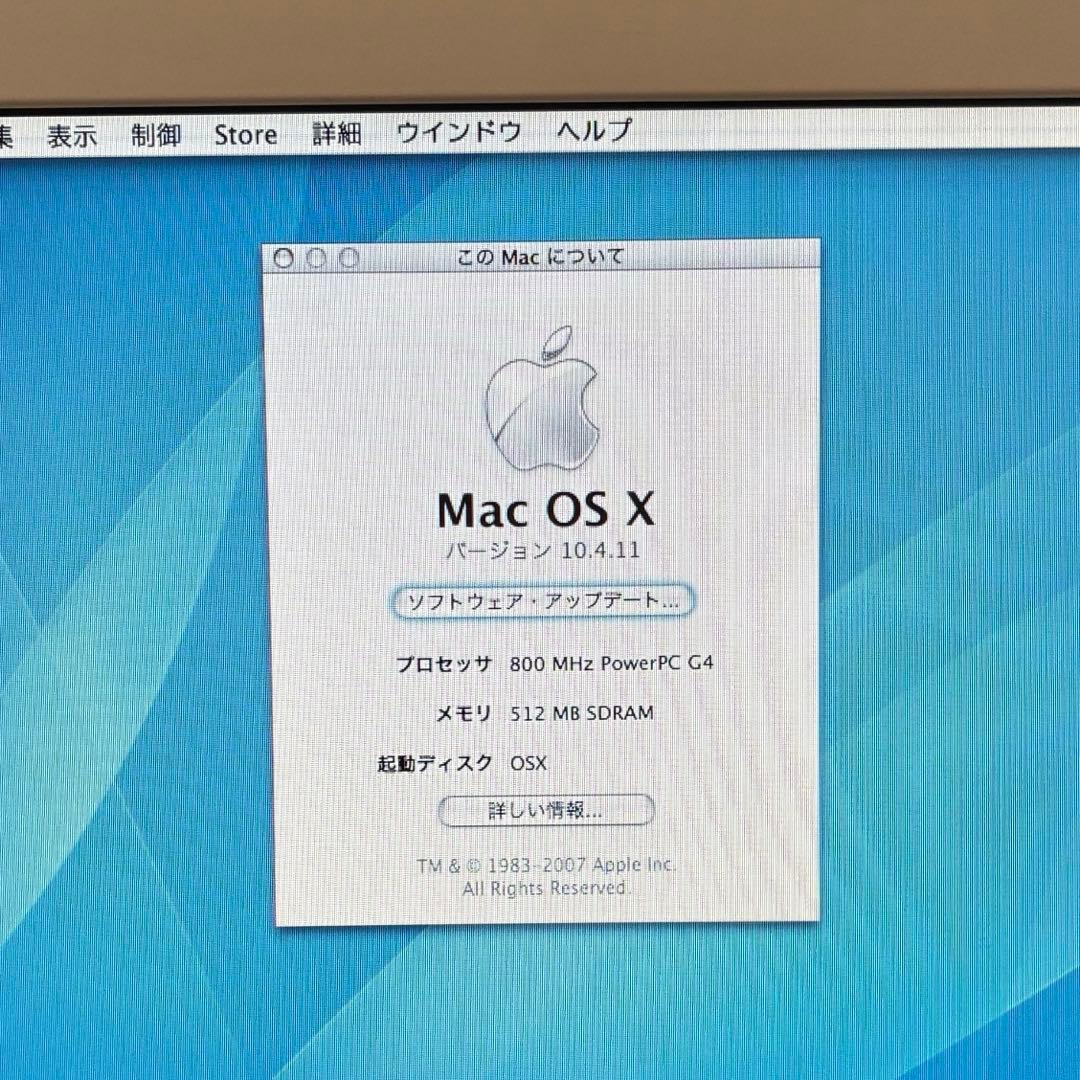Click the バージョン 10.4.11 text to reveal build number

click(544, 549)
